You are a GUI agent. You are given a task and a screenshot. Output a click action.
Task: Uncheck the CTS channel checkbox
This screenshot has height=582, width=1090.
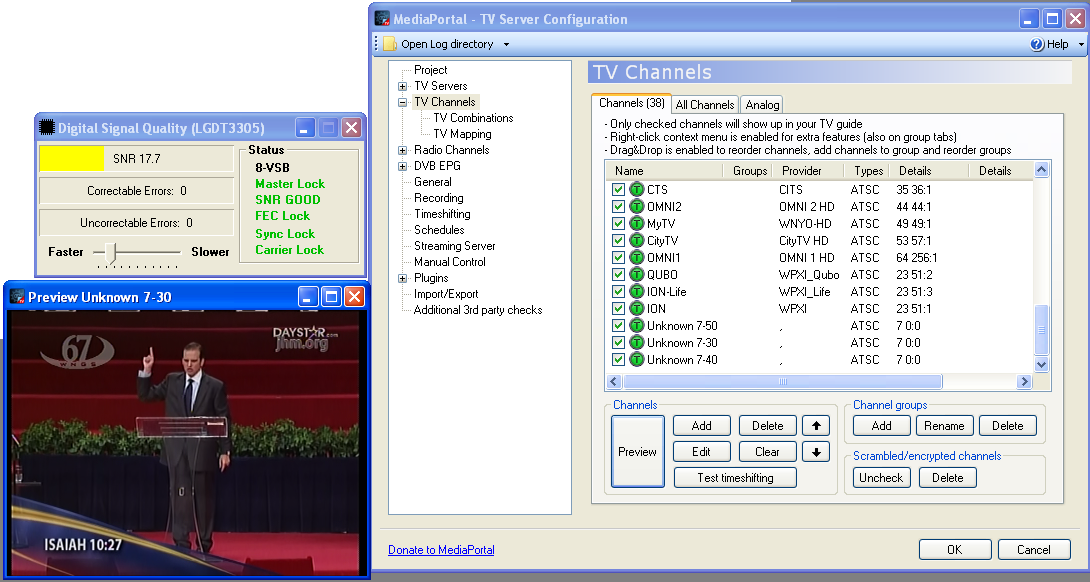(x=618, y=189)
